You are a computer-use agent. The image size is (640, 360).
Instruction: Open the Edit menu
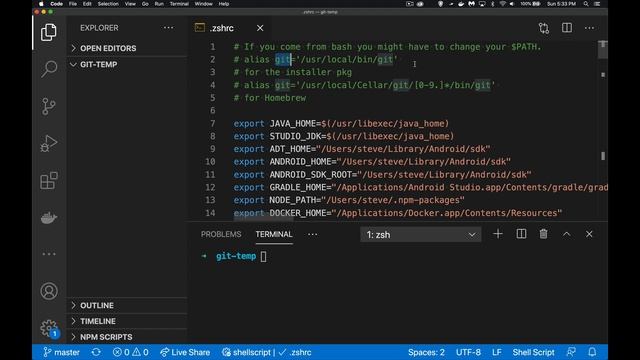tap(87, 4)
